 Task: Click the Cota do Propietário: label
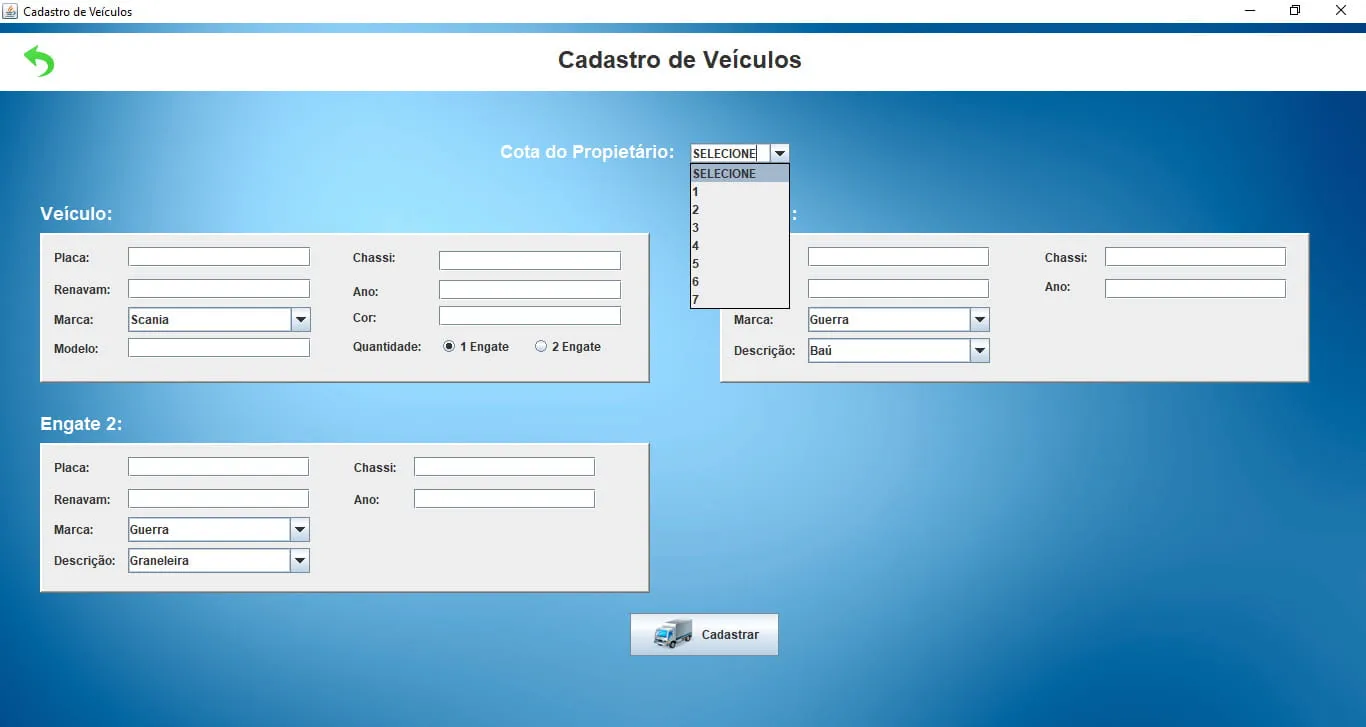[588, 152]
